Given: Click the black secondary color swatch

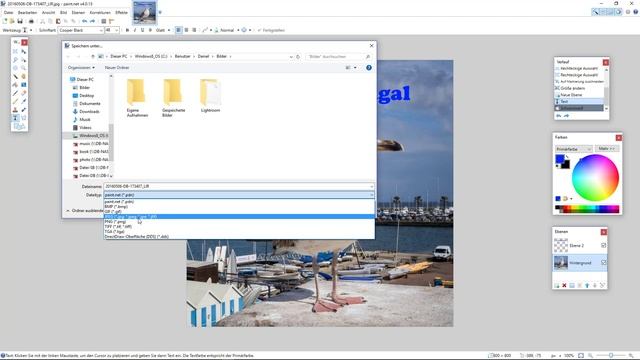Looking at the screenshot, I should tap(566, 165).
